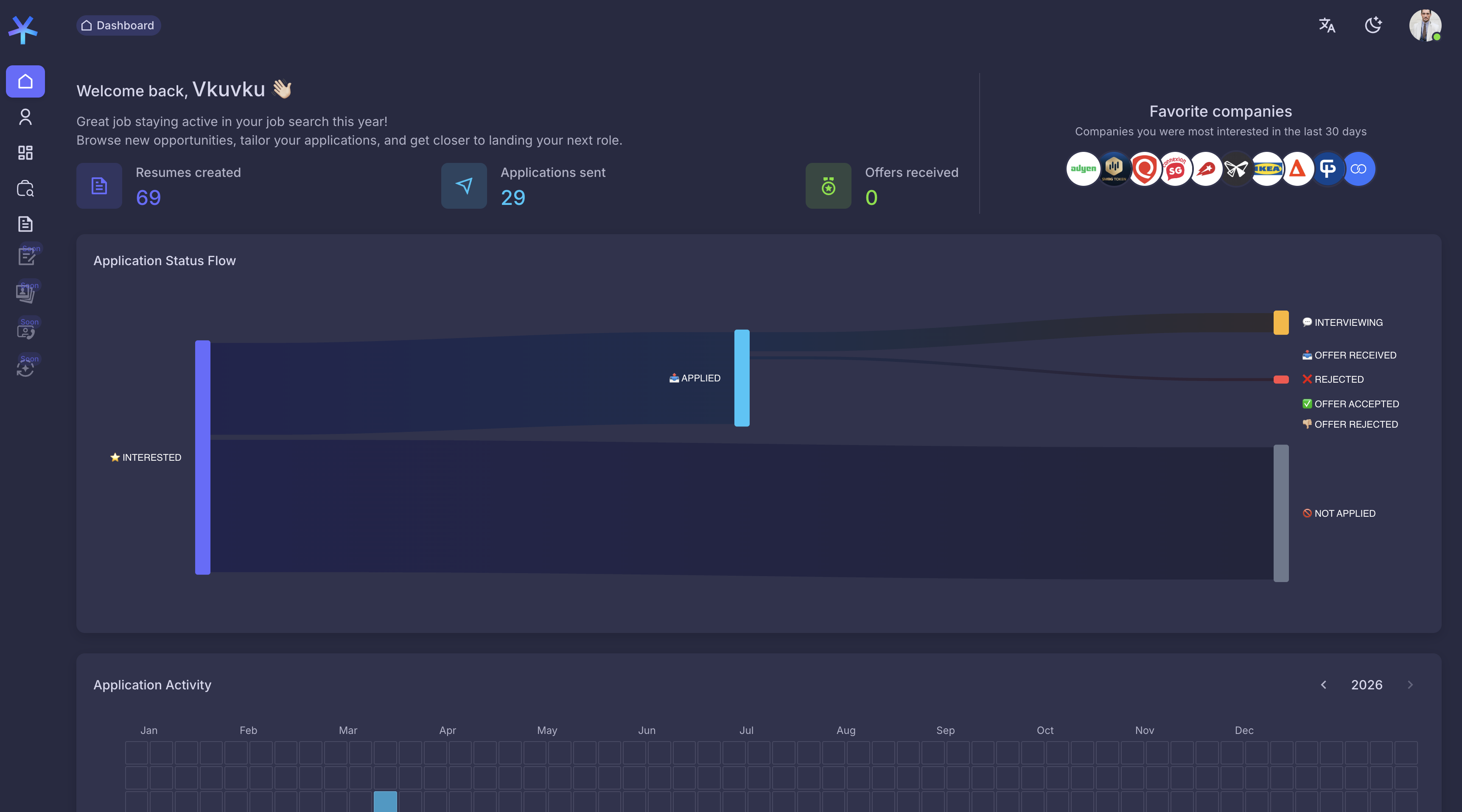The image size is (1462, 812).
Task: Open the profile icon in sidebar
Action: pyautogui.click(x=25, y=118)
